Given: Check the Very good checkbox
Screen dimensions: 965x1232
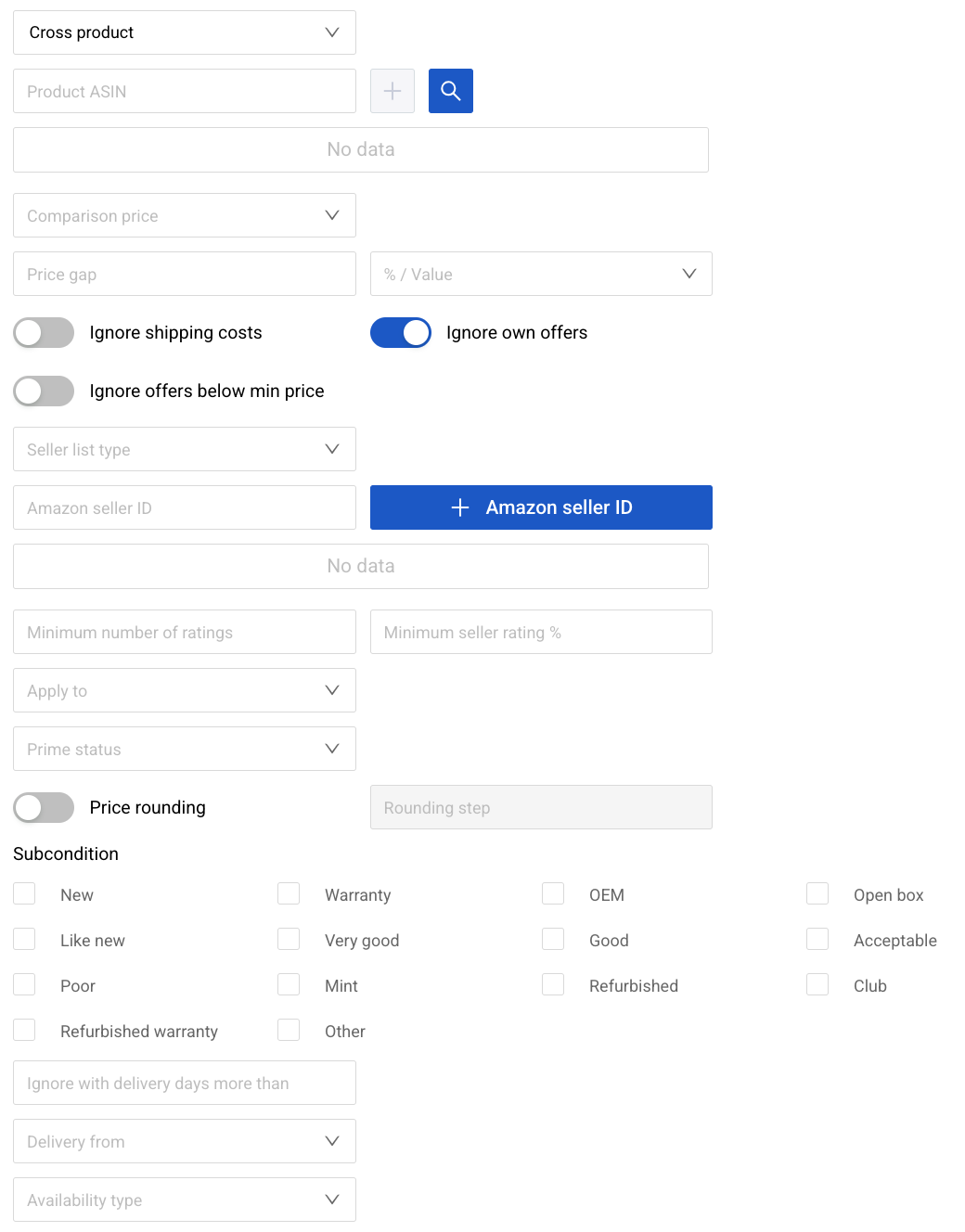Looking at the screenshot, I should (289, 940).
